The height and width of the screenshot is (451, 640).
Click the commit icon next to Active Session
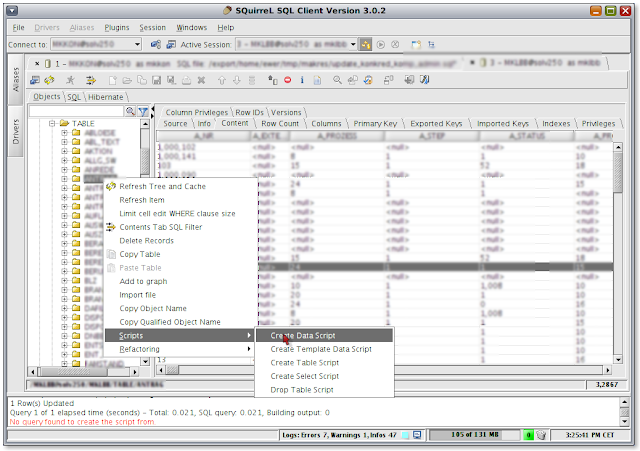(x=380, y=44)
